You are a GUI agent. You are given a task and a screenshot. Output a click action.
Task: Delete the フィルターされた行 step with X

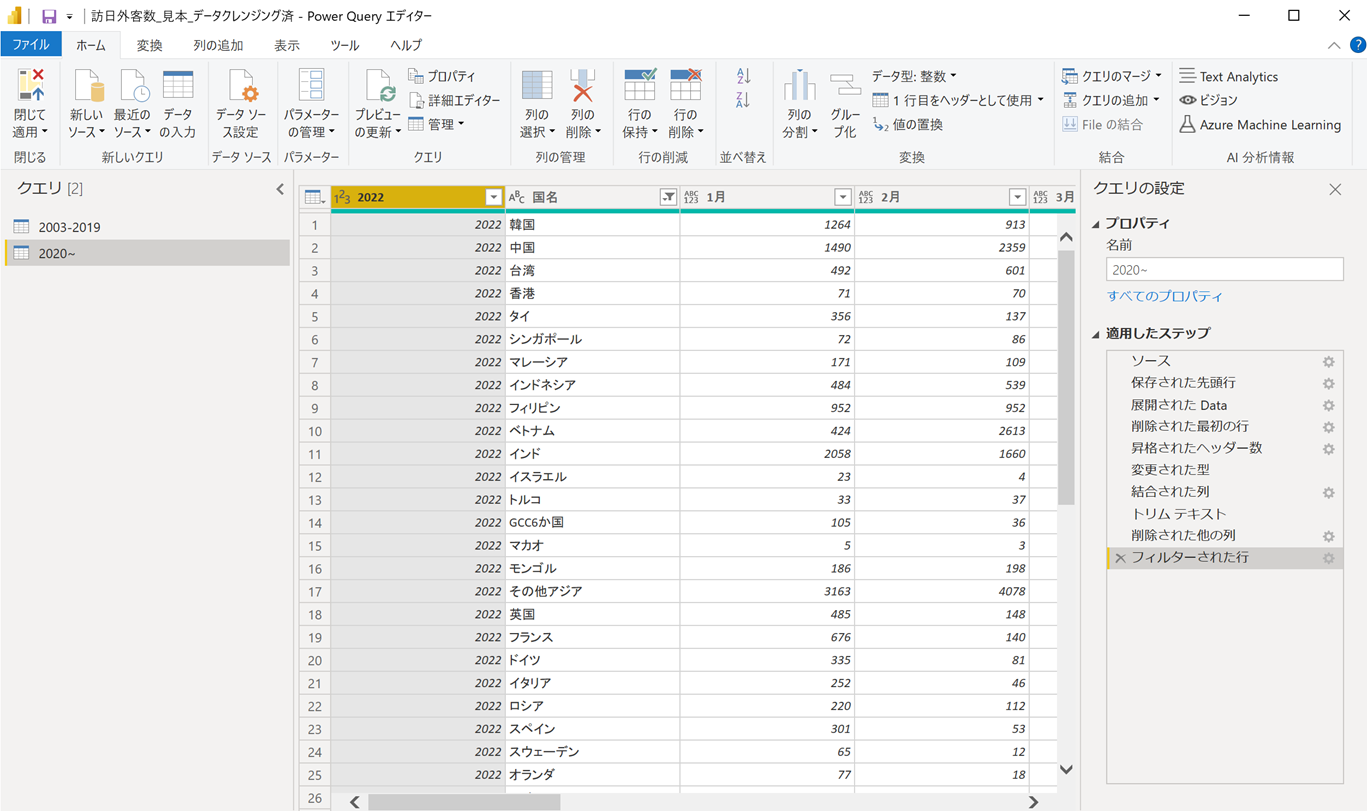click(1120, 558)
